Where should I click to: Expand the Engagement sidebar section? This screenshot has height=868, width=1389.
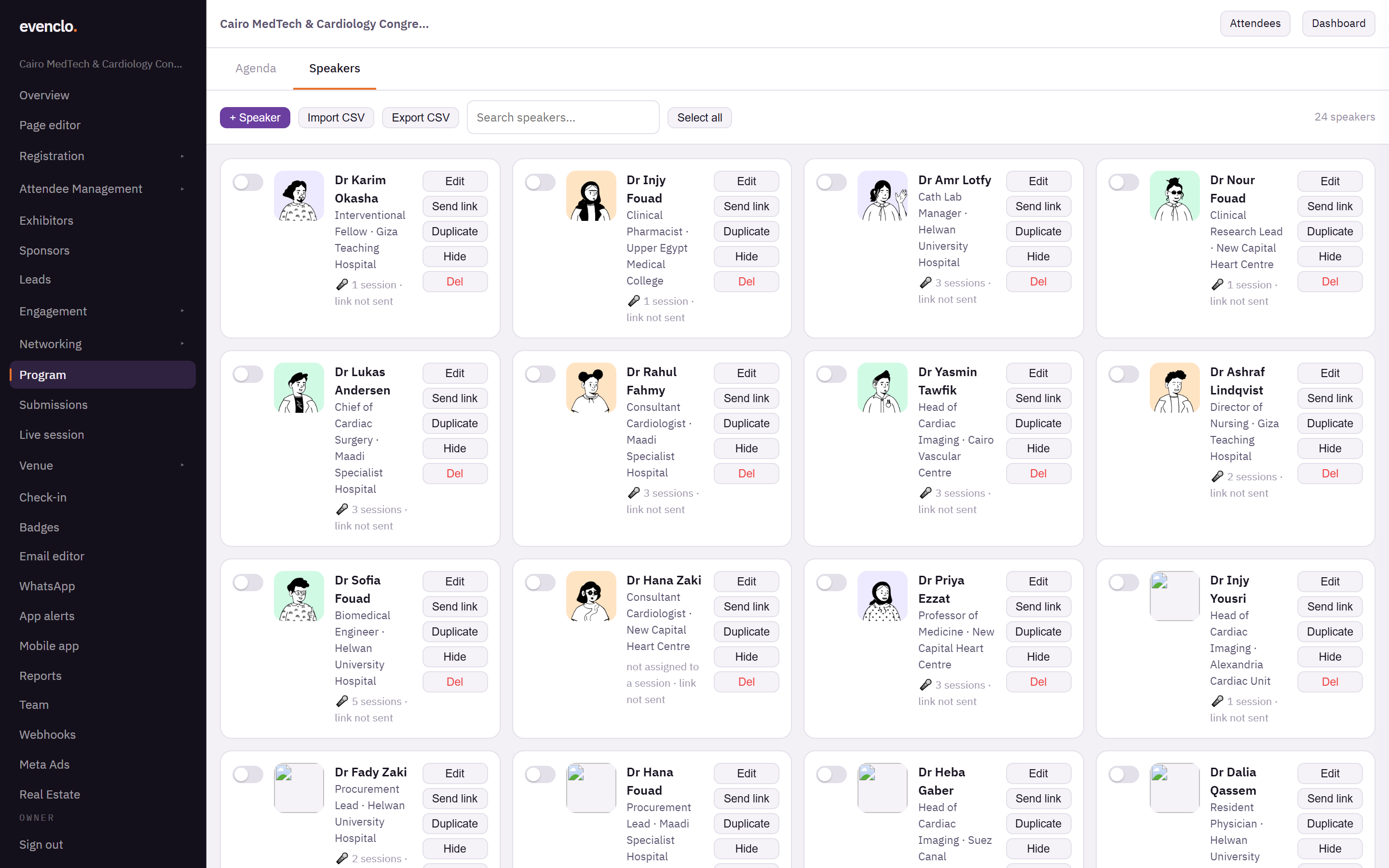click(103, 311)
